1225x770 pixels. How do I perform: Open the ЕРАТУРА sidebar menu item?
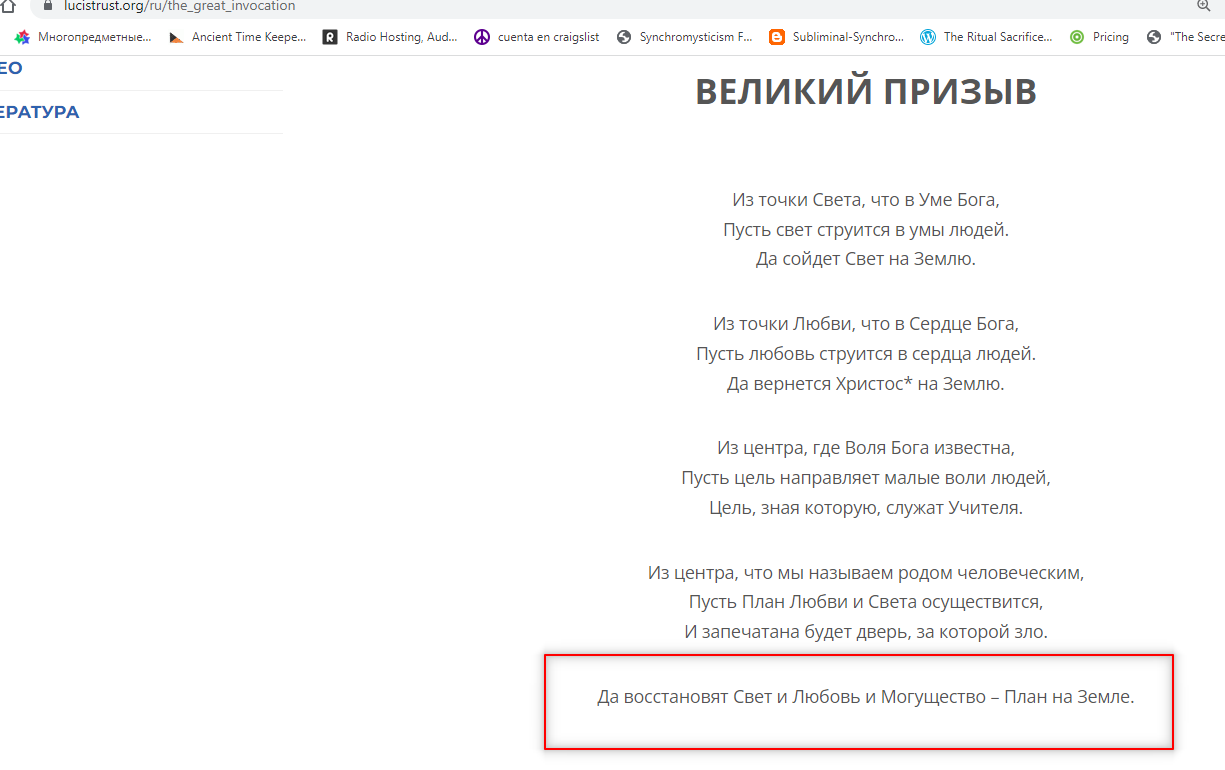click(39, 112)
